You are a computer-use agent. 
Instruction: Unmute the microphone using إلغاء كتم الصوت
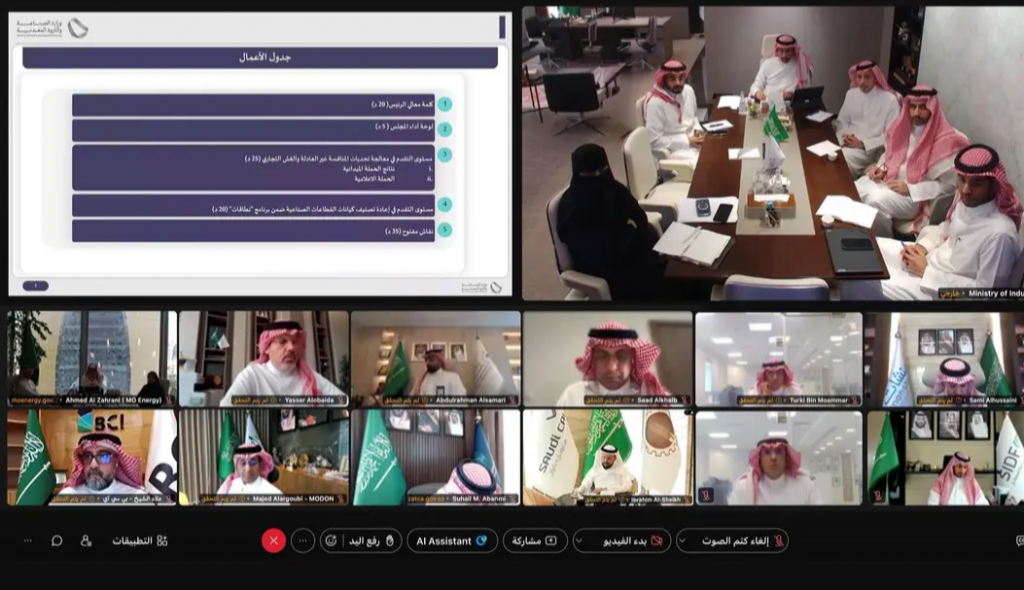(742, 541)
